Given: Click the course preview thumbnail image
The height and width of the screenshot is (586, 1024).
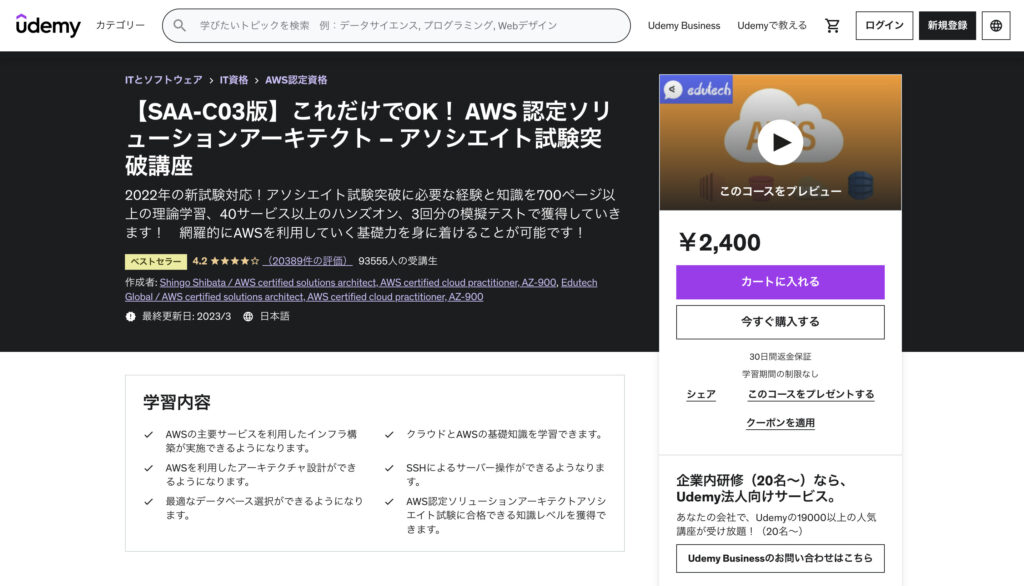Looking at the screenshot, I should coord(780,142).
